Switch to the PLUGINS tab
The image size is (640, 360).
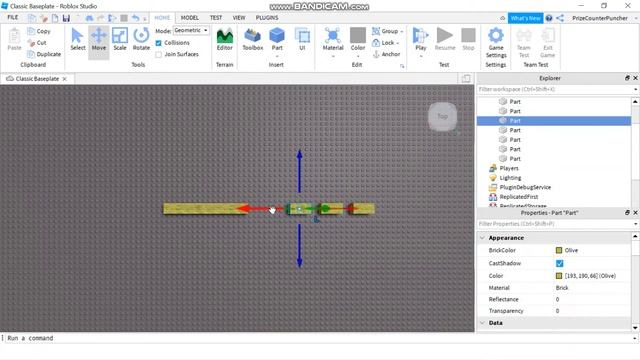coord(267,18)
